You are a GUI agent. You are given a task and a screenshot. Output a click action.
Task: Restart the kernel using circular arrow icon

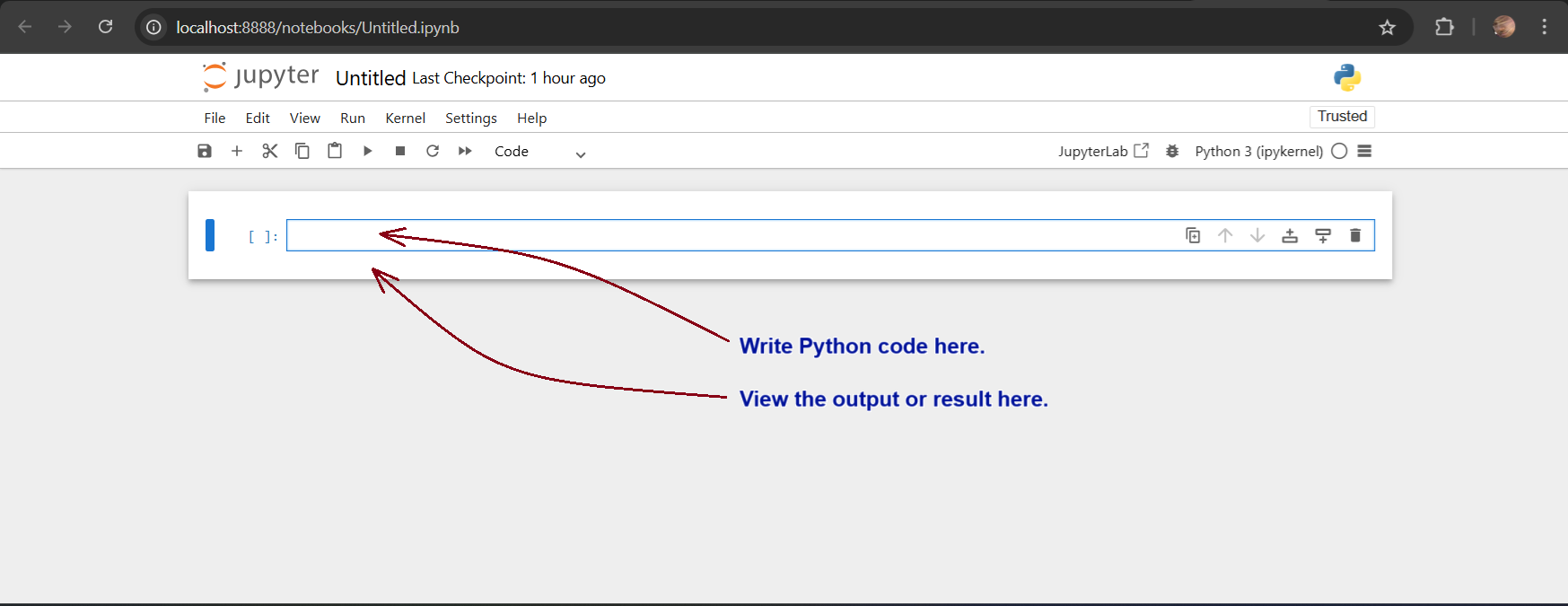click(x=433, y=151)
